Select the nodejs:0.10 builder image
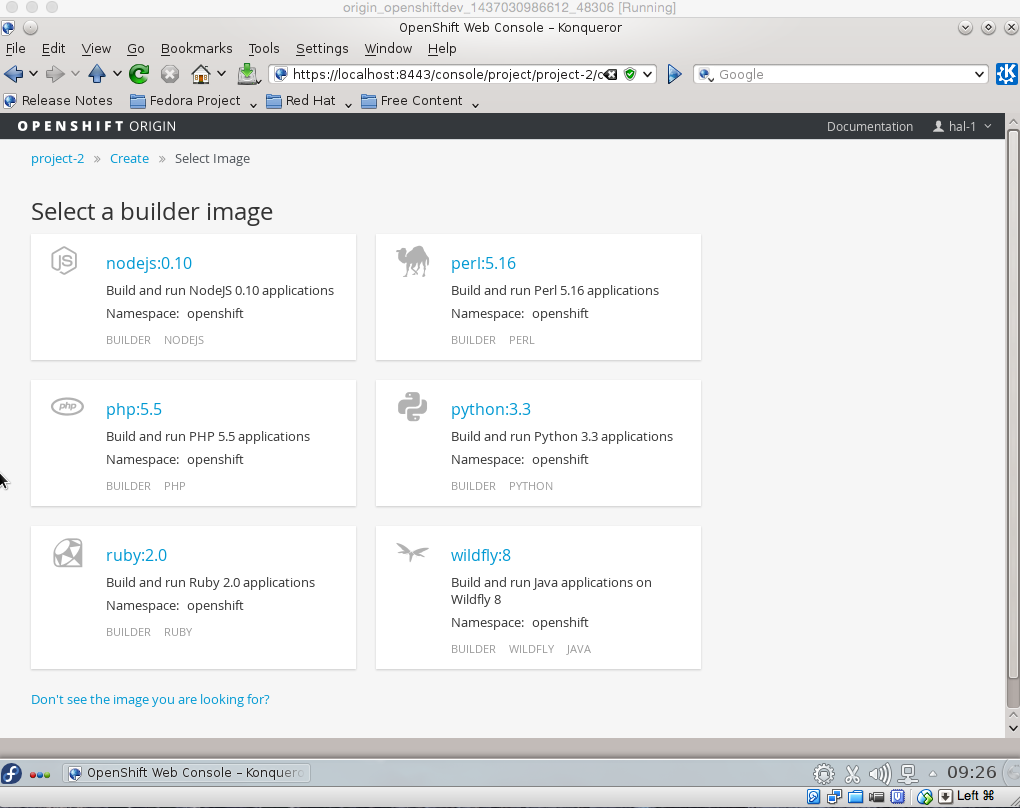 (149, 264)
